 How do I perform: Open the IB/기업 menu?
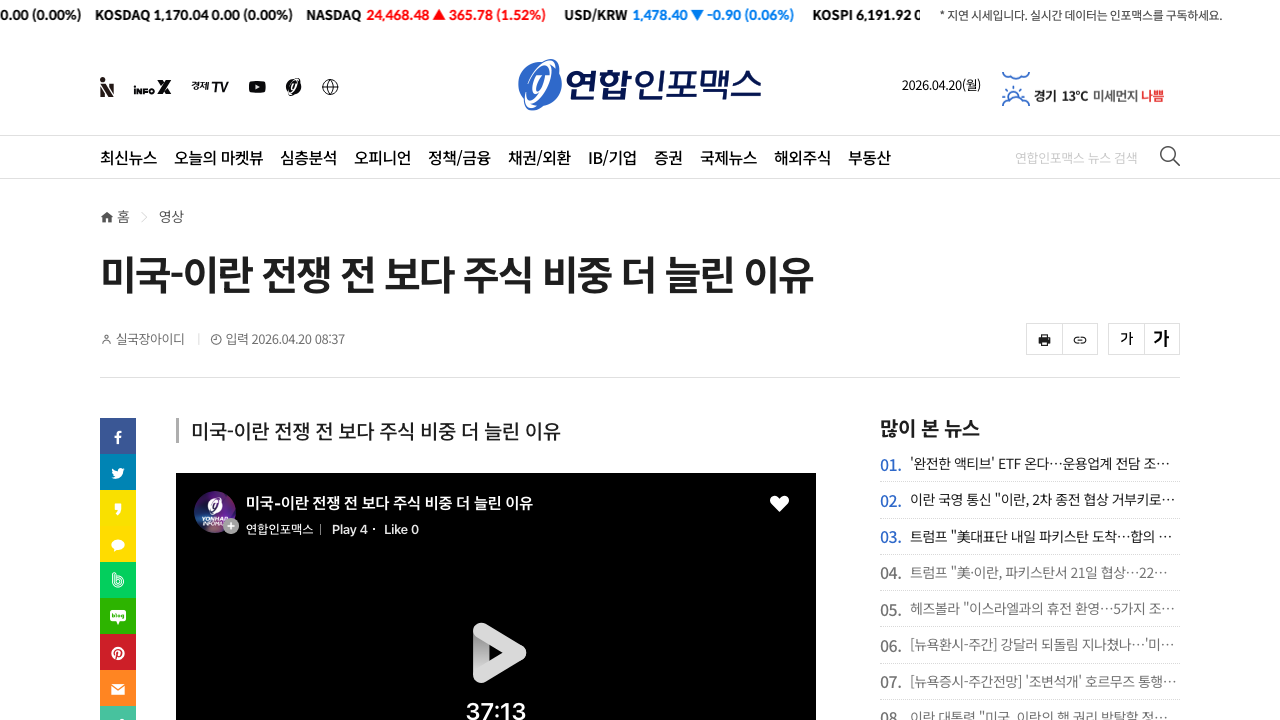(x=612, y=157)
